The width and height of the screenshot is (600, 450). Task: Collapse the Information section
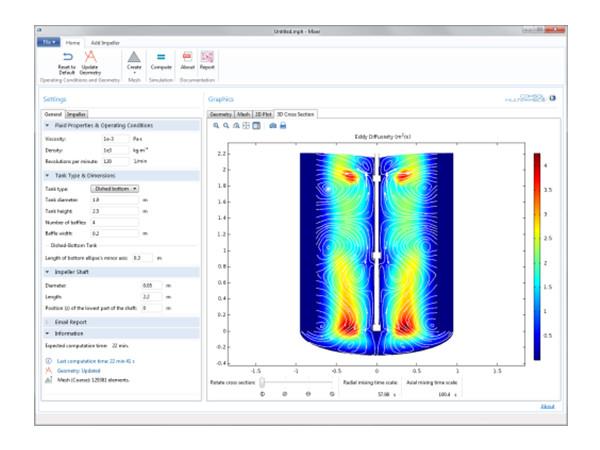pyautogui.click(x=47, y=333)
